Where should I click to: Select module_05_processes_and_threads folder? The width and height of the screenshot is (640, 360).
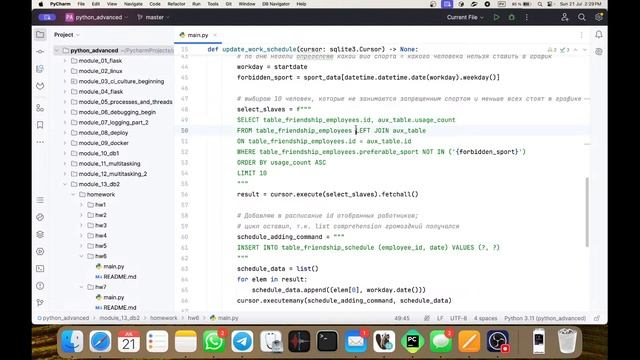pyautogui.click(x=125, y=102)
